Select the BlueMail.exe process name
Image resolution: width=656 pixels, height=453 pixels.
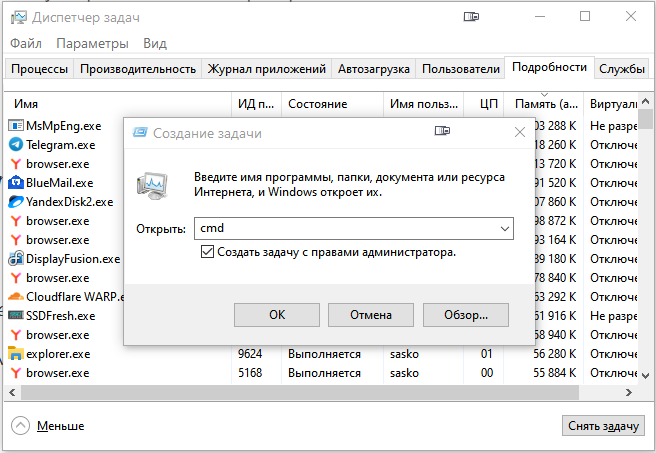coord(59,183)
